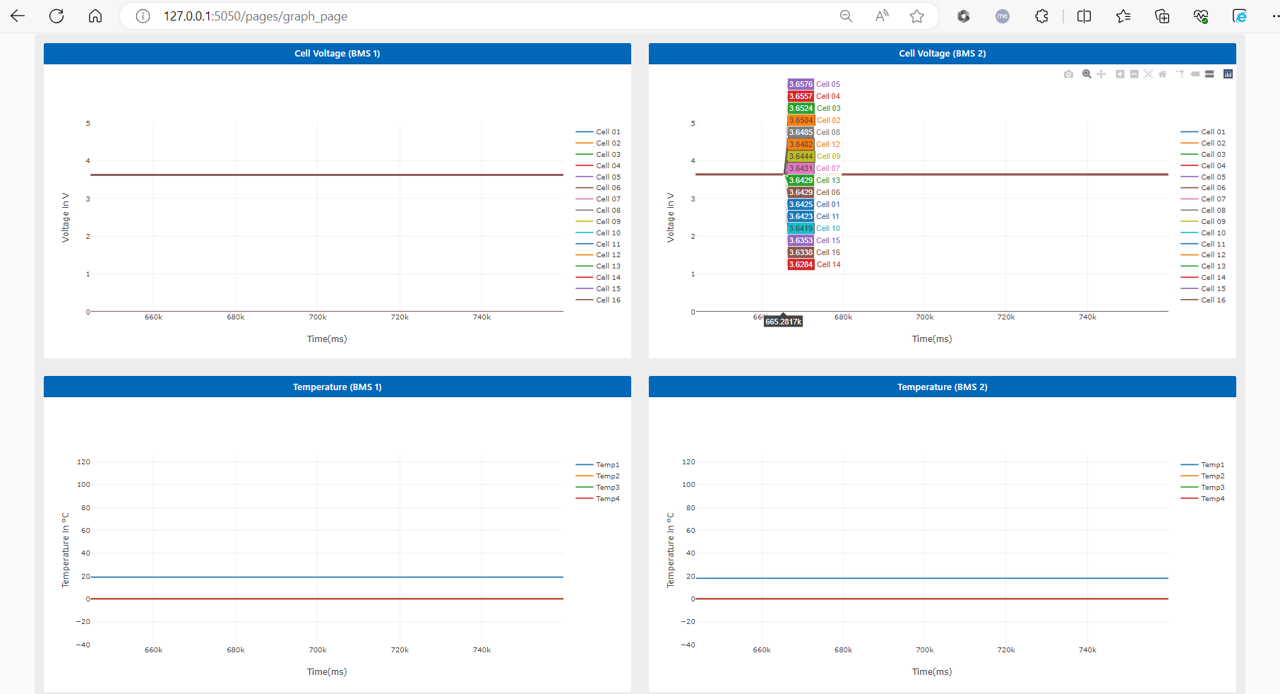Toggle spike lines on the BMS 2 chart
This screenshot has width=1280, height=694.
1180,73
